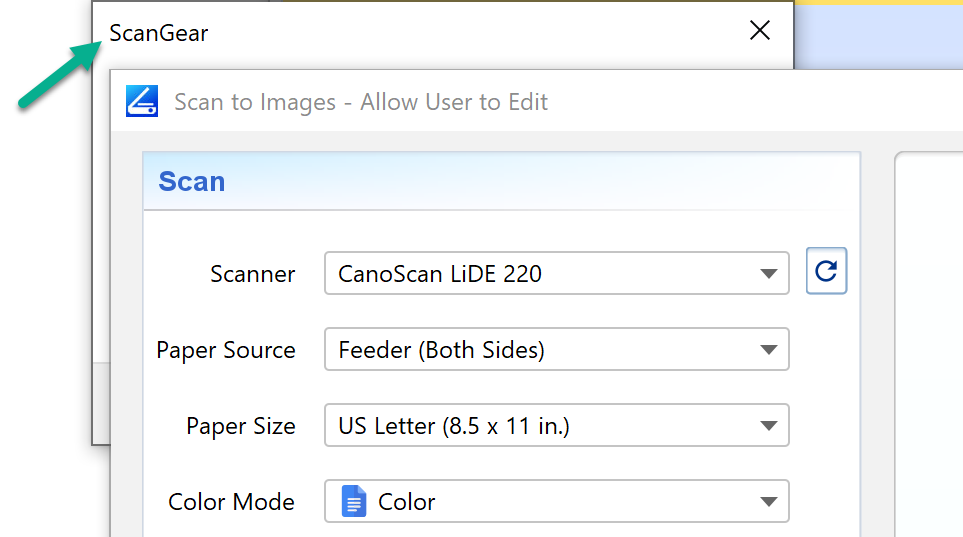Click the Paper Size label
This screenshot has width=963, height=537.
click(x=241, y=426)
